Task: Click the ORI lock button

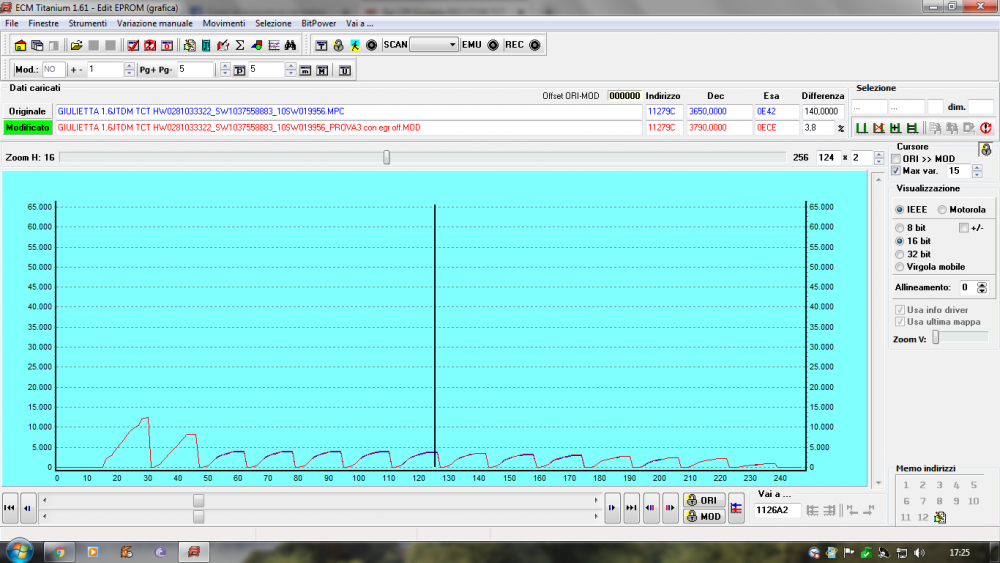Action: click(704, 501)
